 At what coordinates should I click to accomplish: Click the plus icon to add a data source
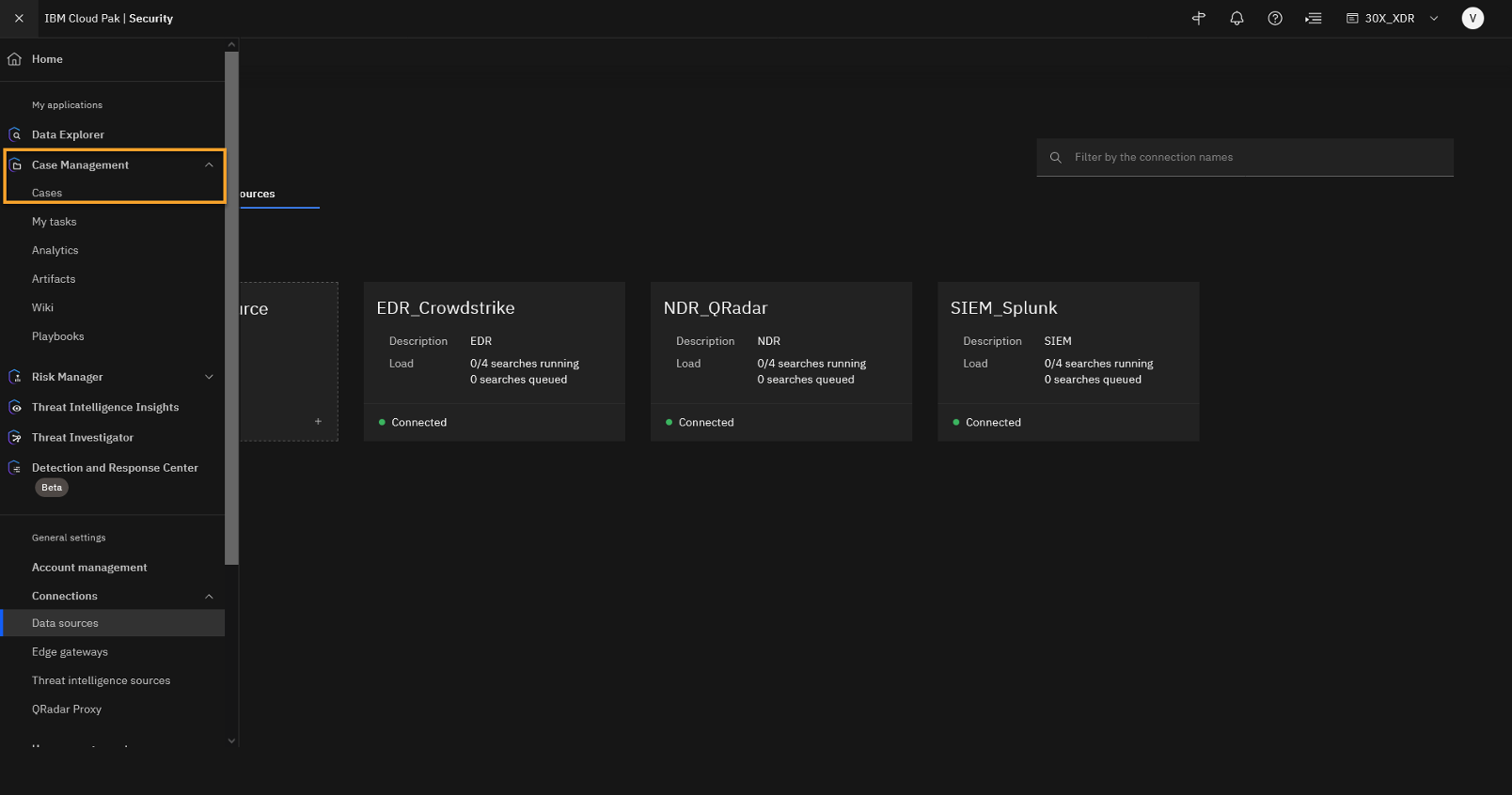(x=318, y=421)
